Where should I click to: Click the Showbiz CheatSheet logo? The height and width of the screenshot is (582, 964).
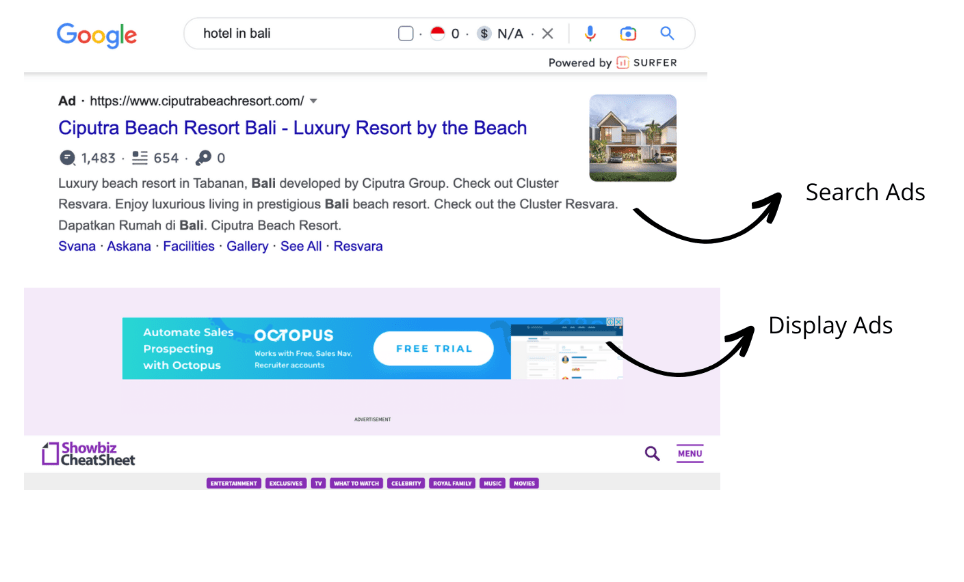(89, 454)
